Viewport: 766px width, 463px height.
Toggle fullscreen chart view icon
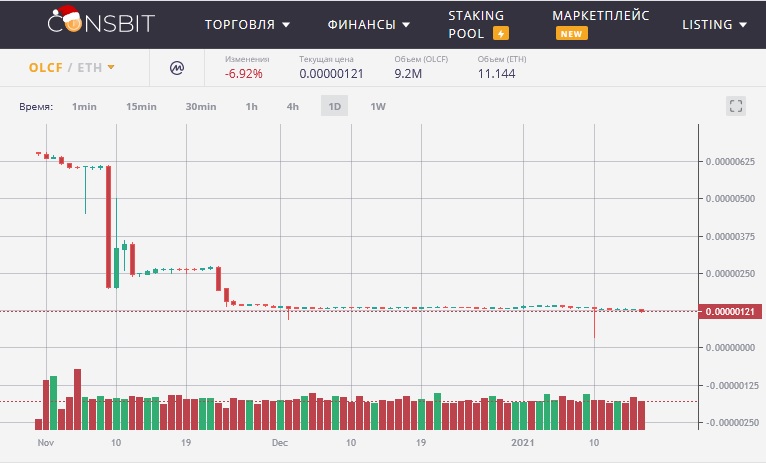pyautogui.click(x=736, y=106)
